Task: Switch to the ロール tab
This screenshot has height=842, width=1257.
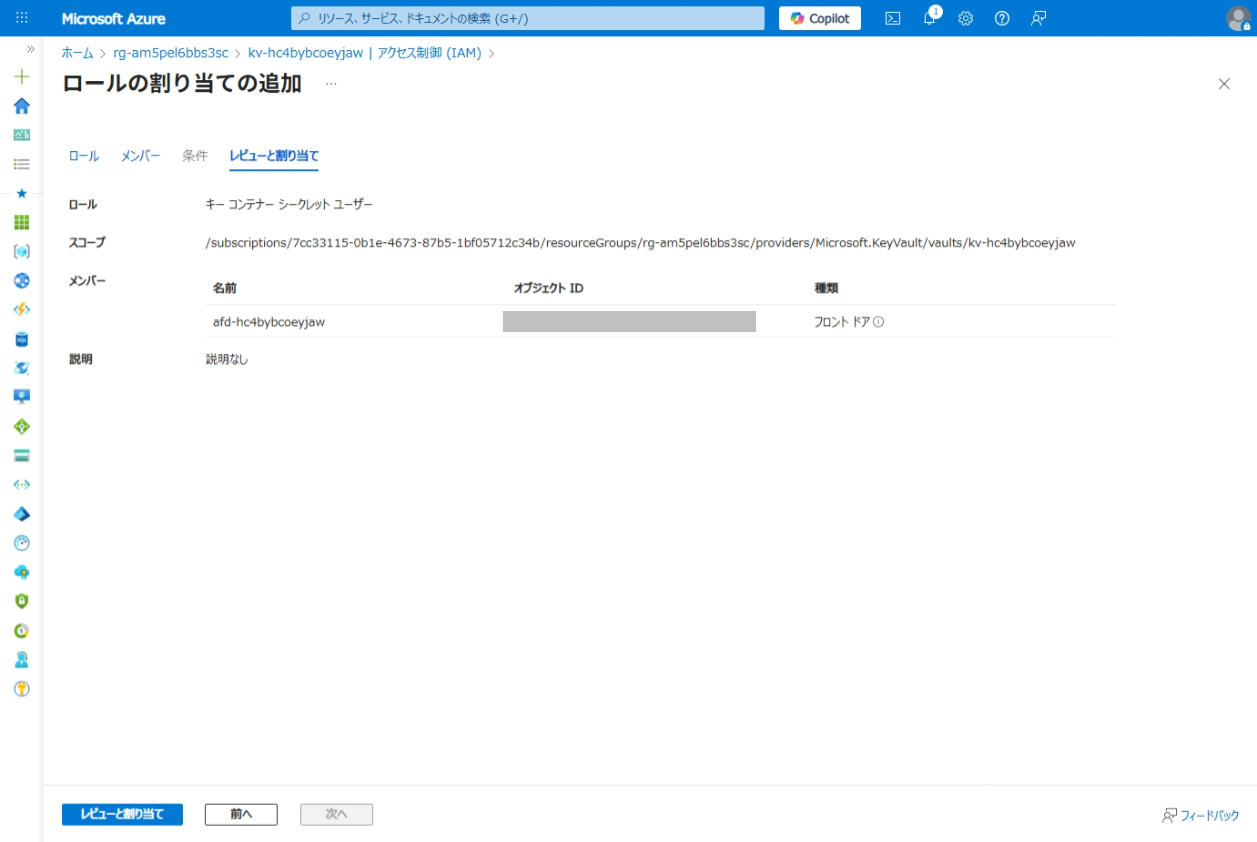Action: pos(82,156)
